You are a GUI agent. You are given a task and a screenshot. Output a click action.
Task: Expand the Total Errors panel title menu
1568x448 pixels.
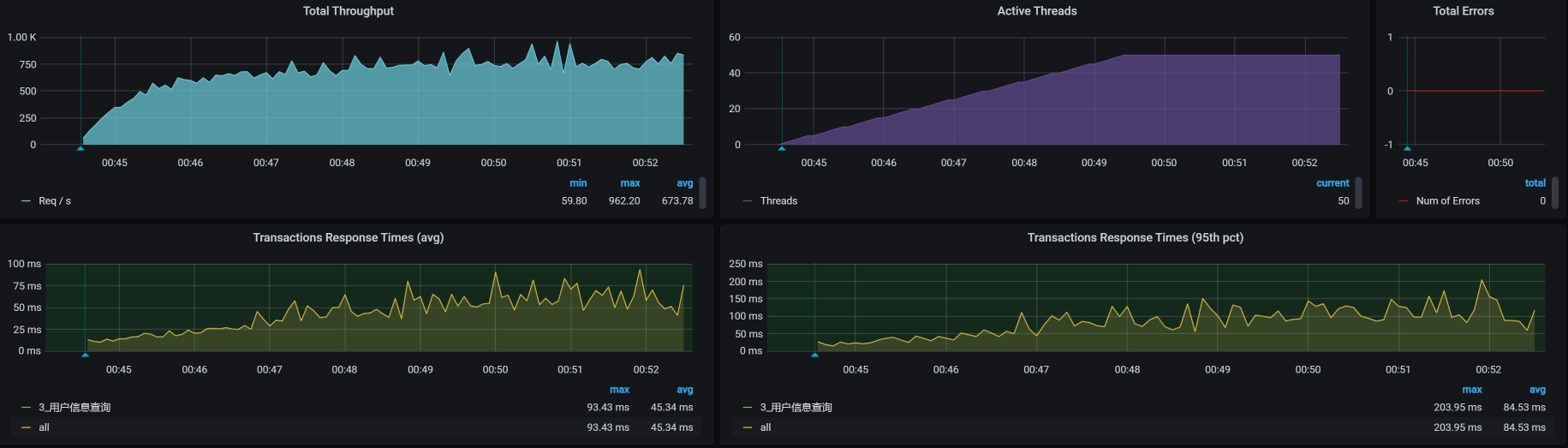(x=1463, y=11)
